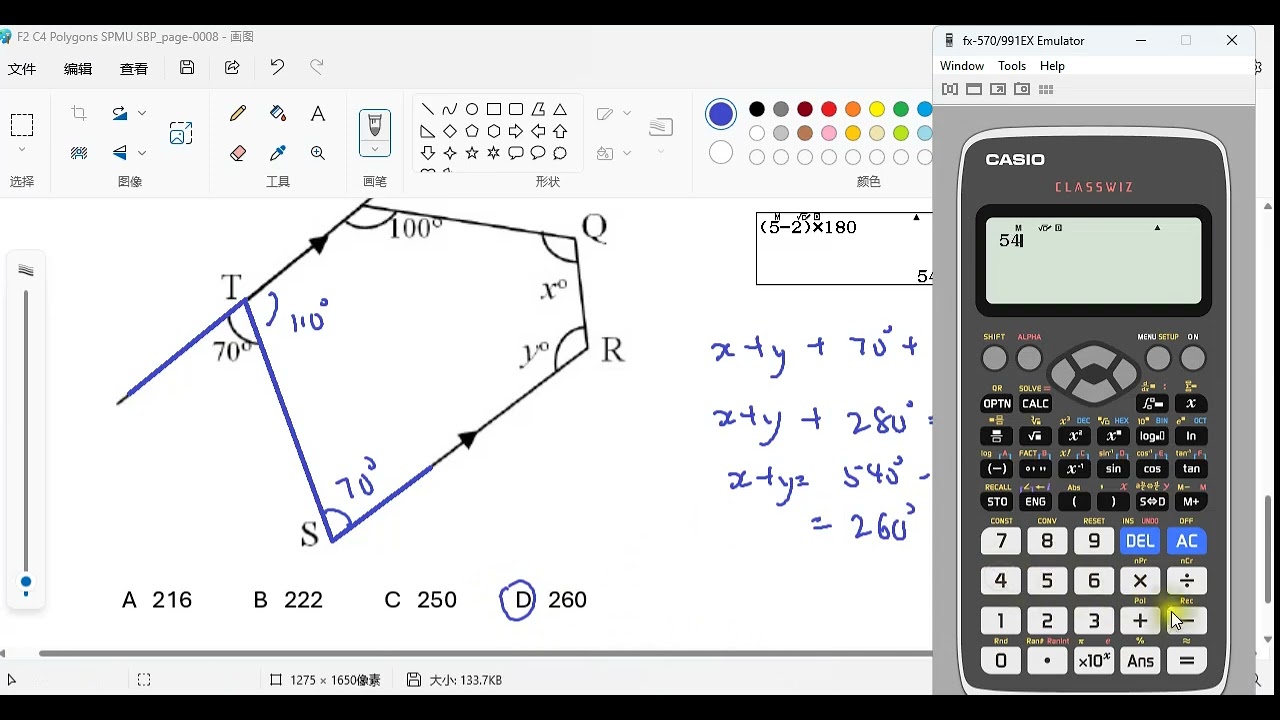Click the calculator multiply key
The height and width of the screenshot is (720, 1280).
tap(1140, 581)
